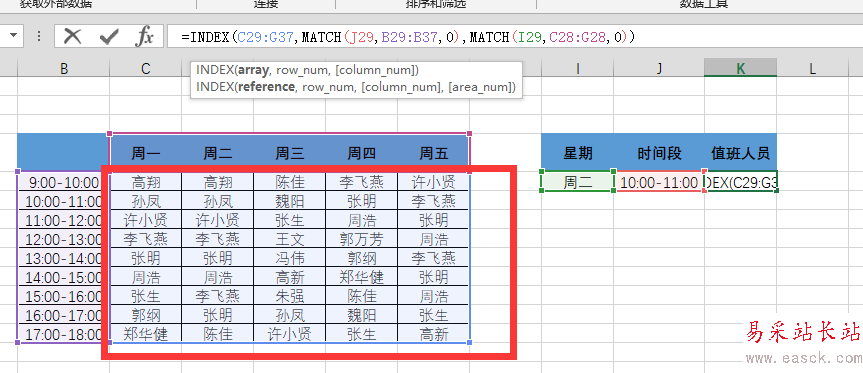Select the 13:00-14:00 time cell
863x373 pixels.
click(64, 258)
